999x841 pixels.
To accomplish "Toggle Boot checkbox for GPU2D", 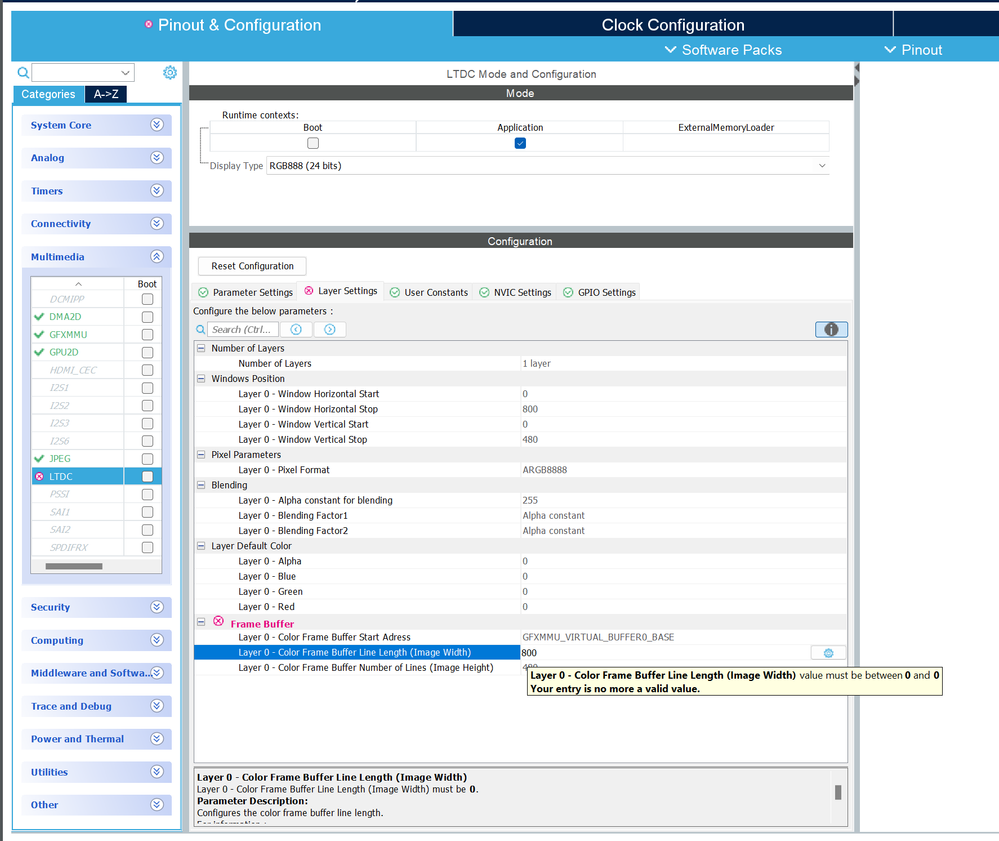I will (x=147, y=352).
